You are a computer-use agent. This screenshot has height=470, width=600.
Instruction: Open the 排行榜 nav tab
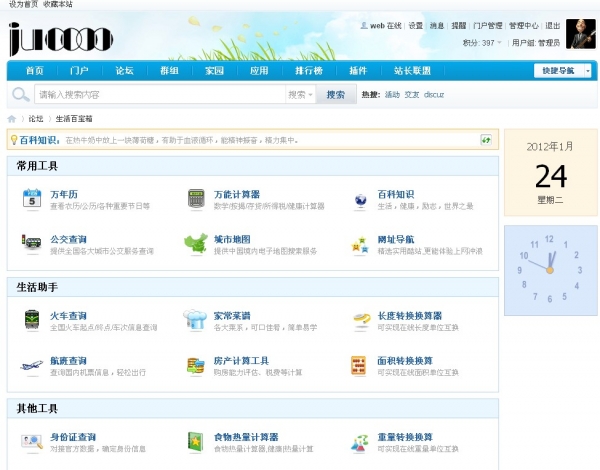click(x=309, y=70)
